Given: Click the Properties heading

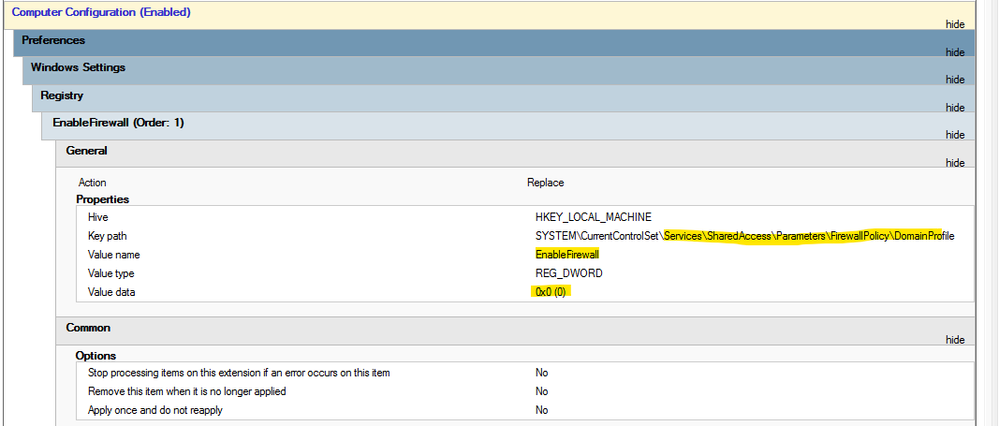Looking at the screenshot, I should pyautogui.click(x=103, y=199).
